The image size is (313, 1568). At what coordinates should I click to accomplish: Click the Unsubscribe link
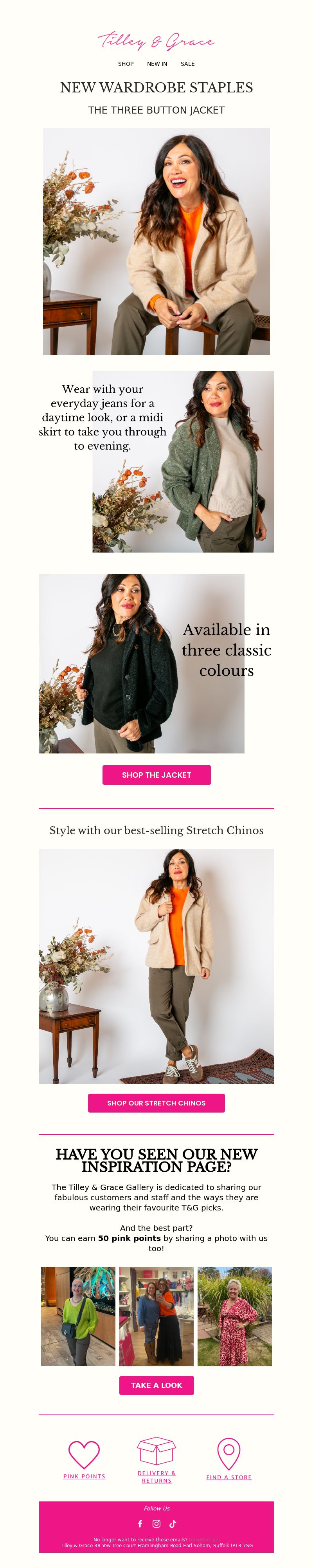[203, 1540]
